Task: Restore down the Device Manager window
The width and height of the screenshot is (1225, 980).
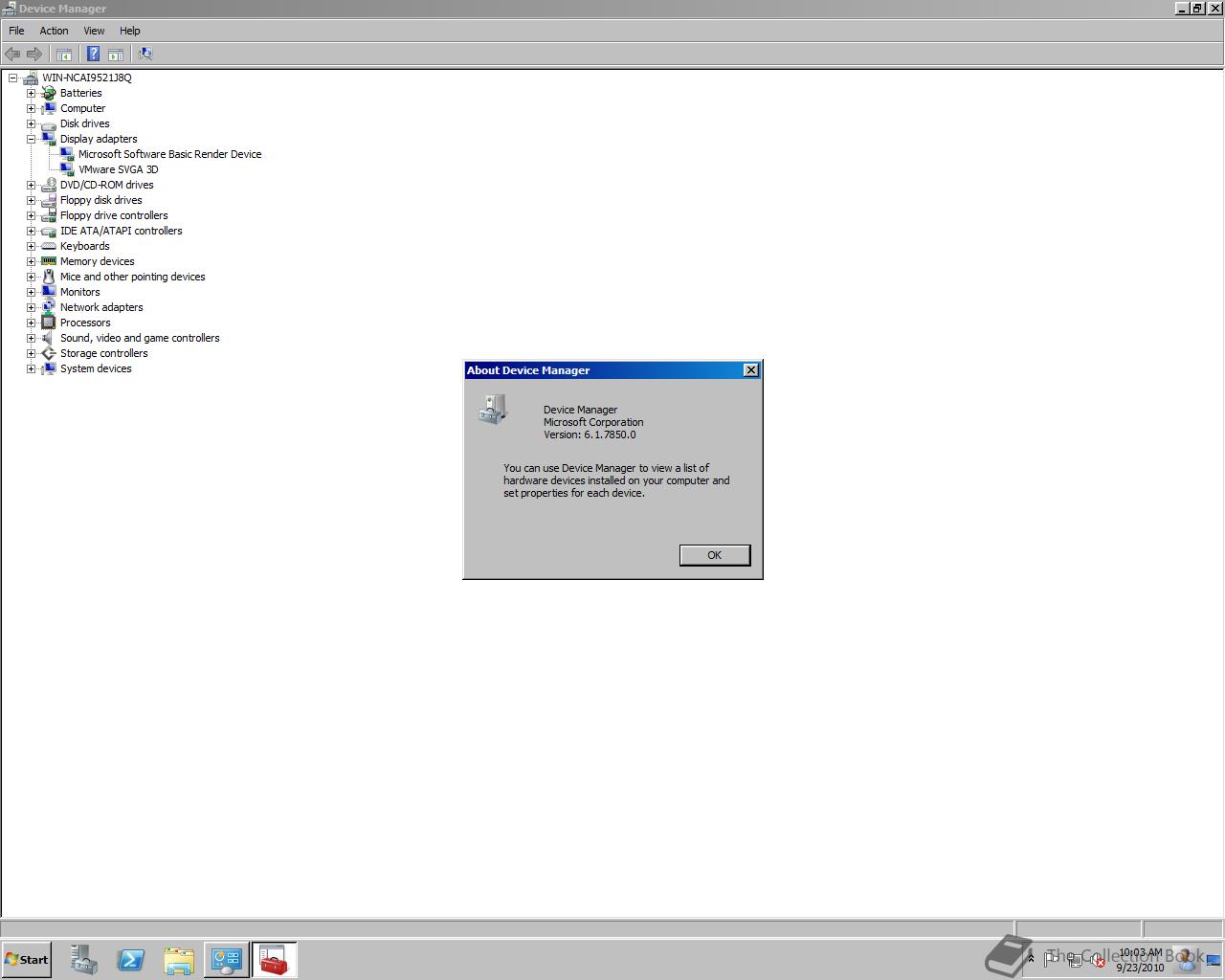Action: pyautogui.click(x=1197, y=9)
